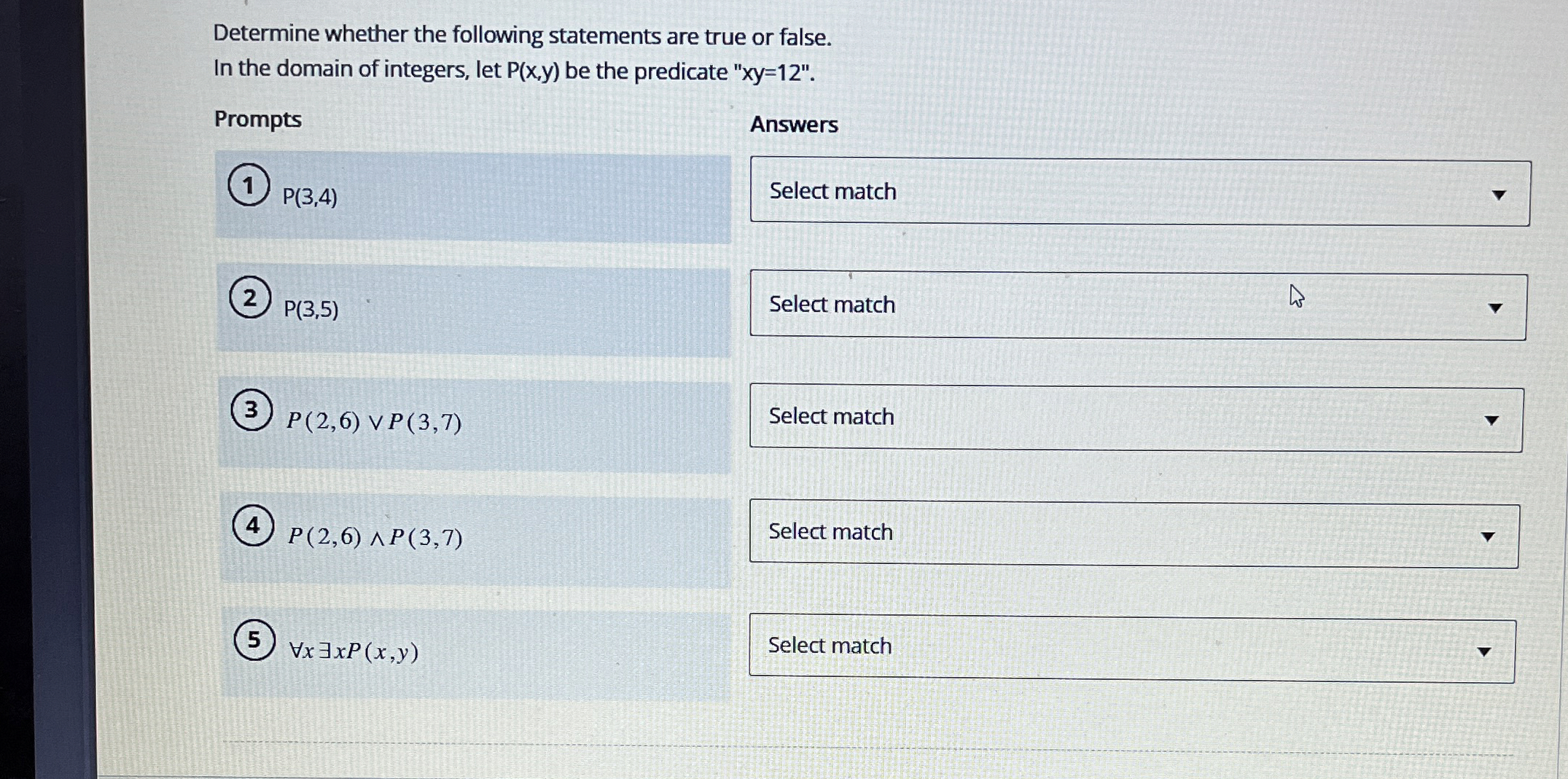This screenshot has height=779, width=1568.
Task: Click the circled number 1 icon
Action: (x=249, y=184)
